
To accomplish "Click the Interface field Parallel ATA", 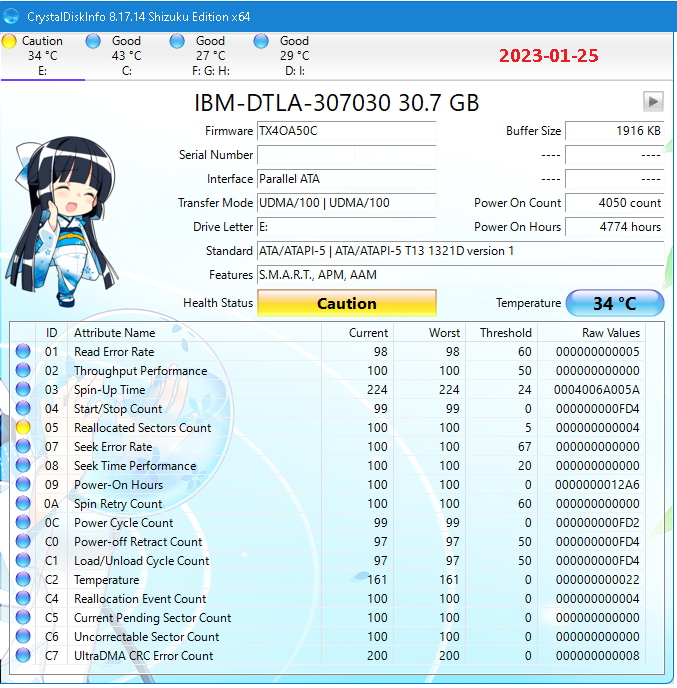I will (x=347, y=179).
